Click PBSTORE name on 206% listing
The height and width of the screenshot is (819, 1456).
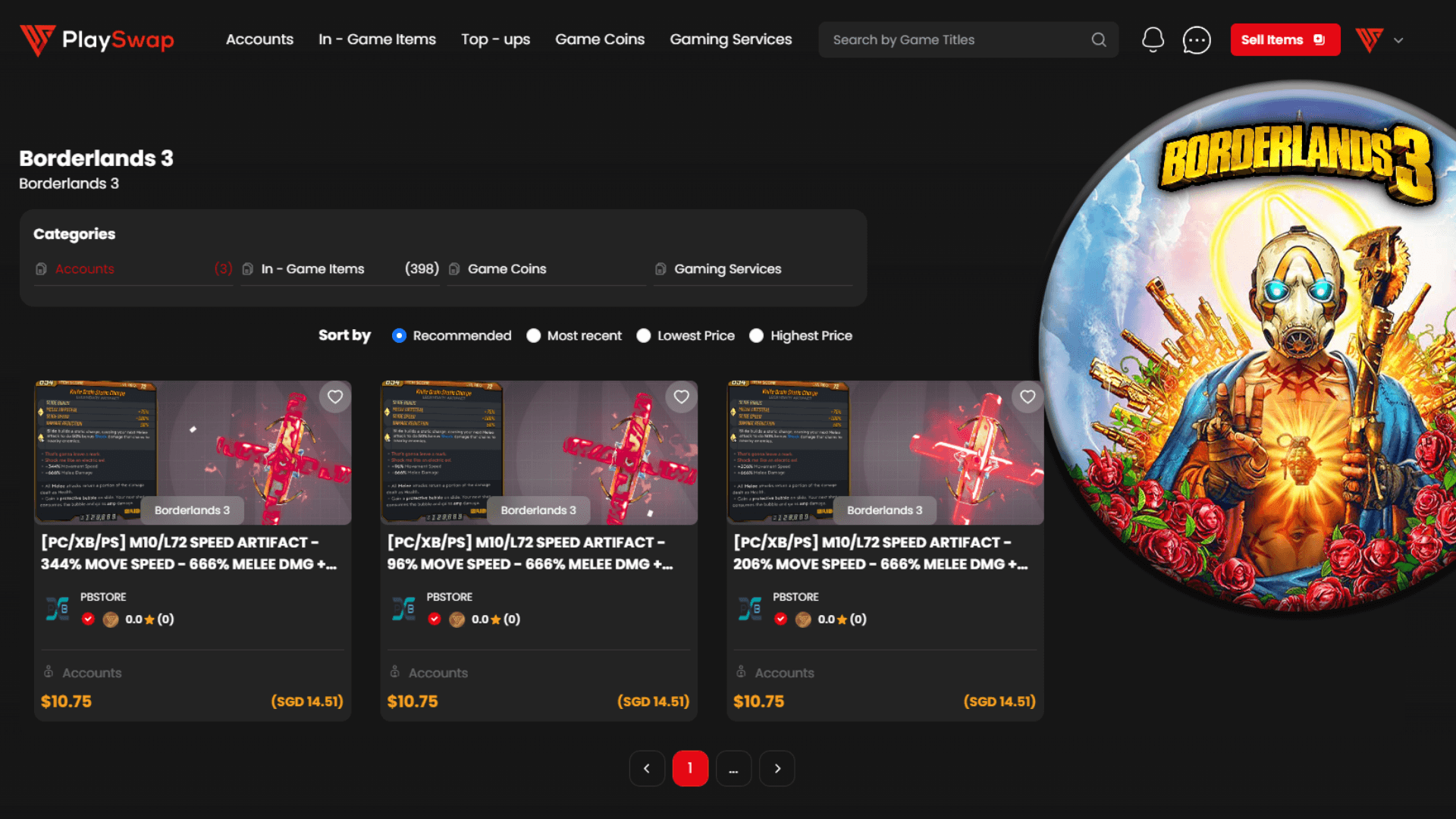pos(795,597)
